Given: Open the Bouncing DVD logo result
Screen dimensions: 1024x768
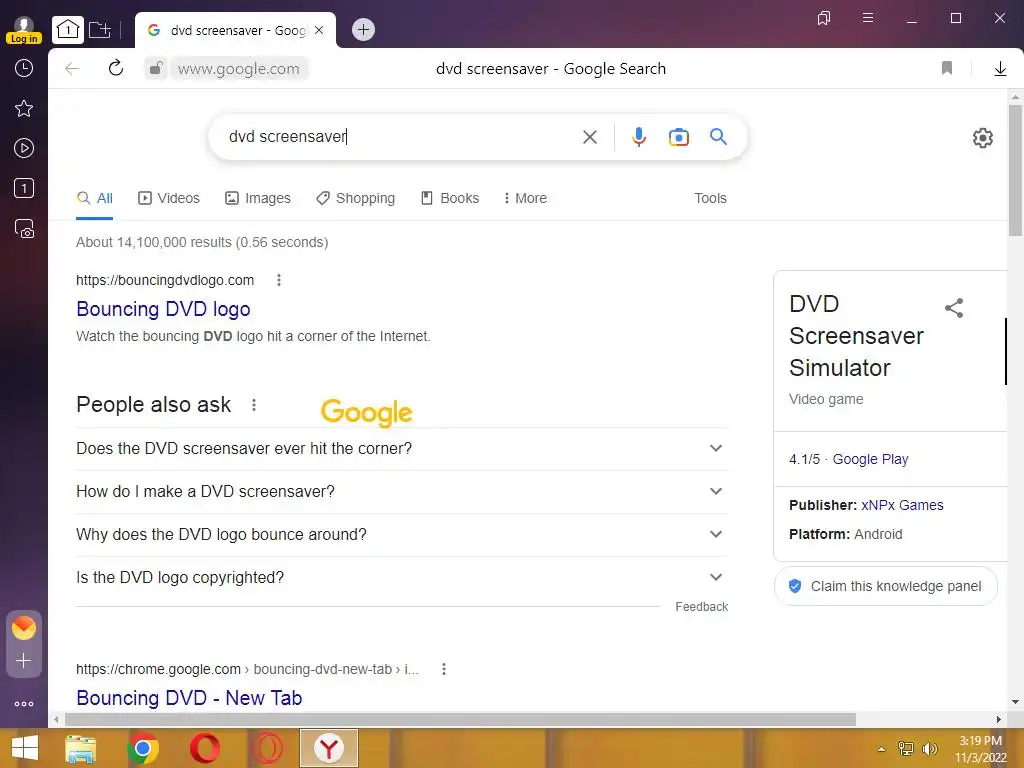Looking at the screenshot, I should coord(163,309).
